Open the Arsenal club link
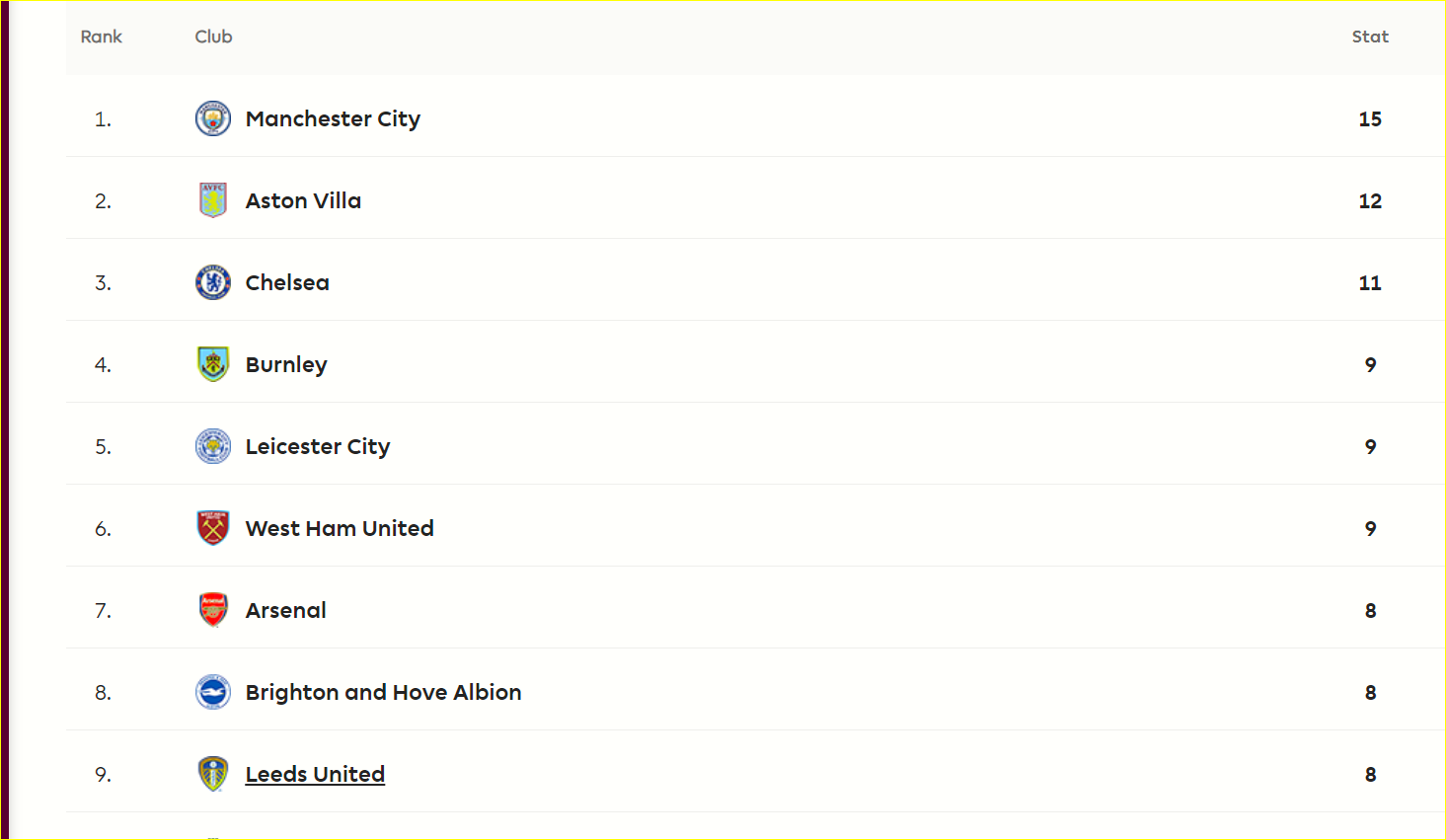 [x=286, y=610]
